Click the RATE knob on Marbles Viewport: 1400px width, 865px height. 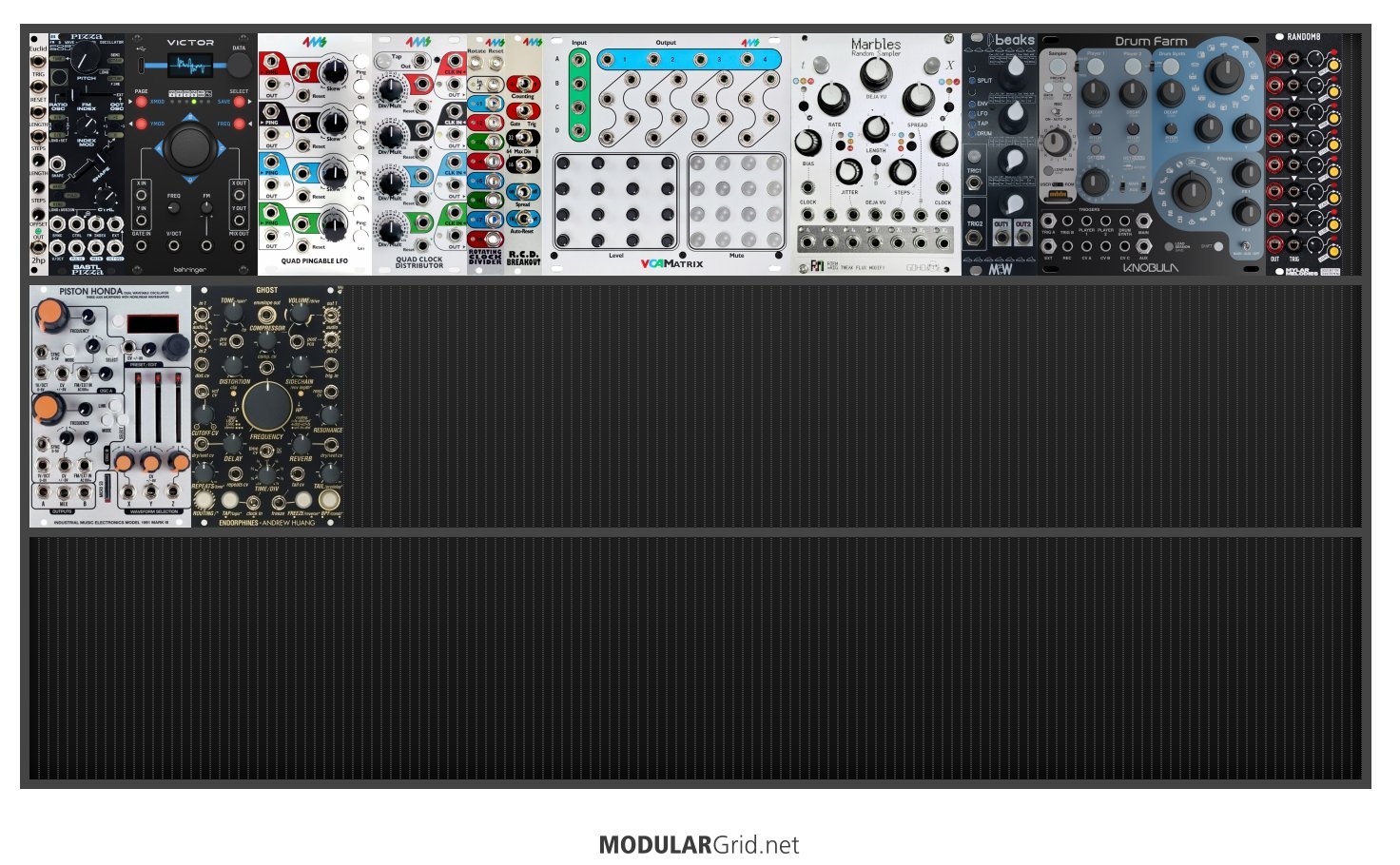point(833,99)
